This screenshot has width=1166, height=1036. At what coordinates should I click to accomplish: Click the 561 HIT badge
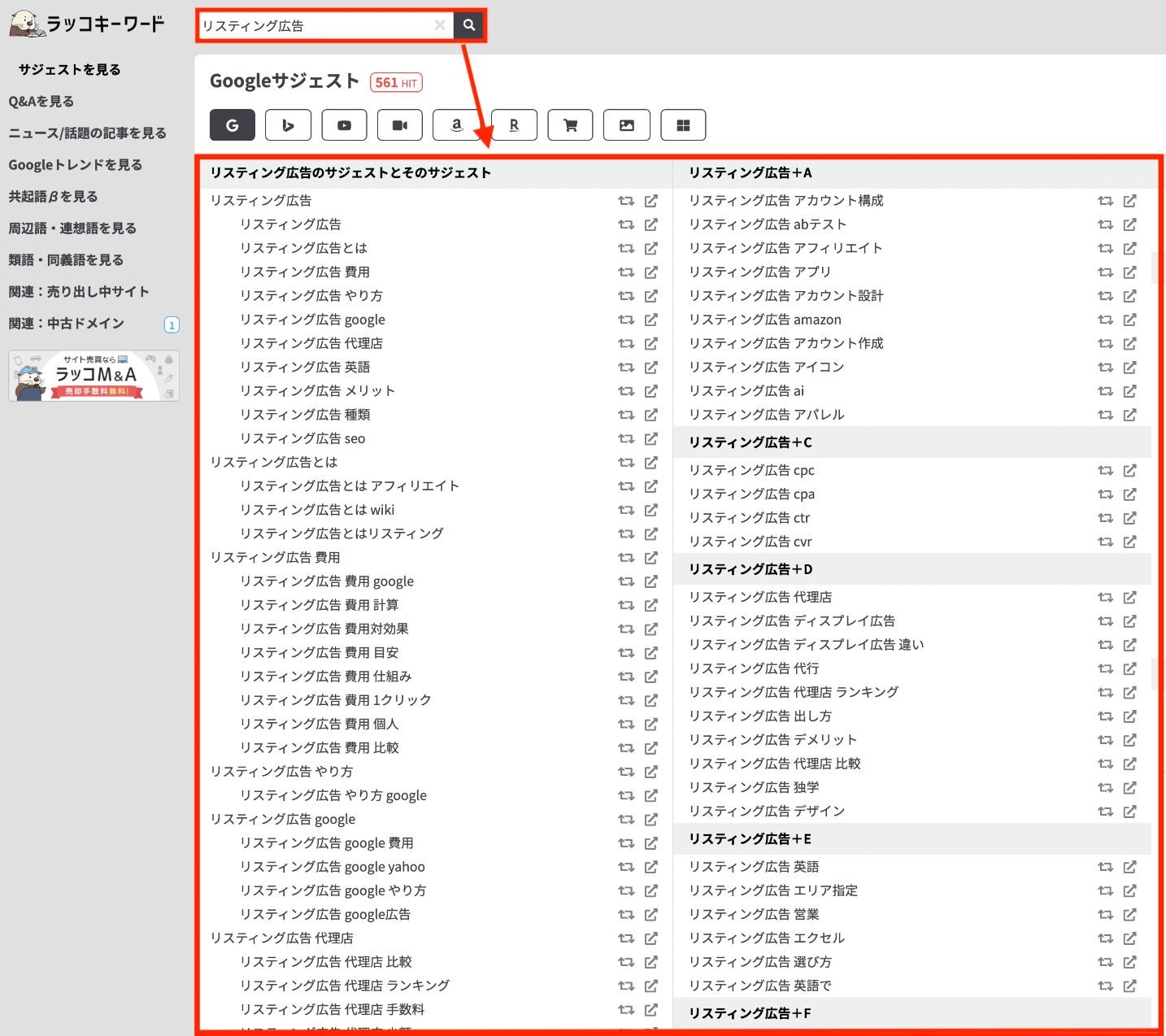(396, 83)
